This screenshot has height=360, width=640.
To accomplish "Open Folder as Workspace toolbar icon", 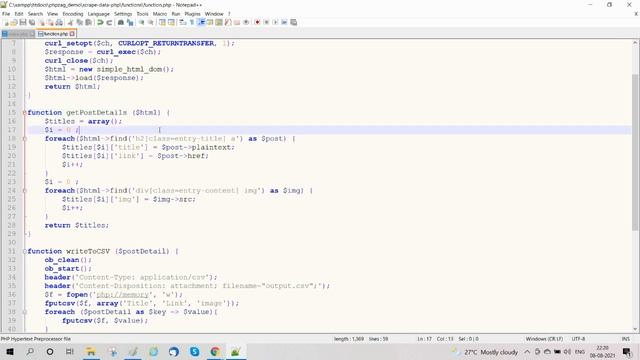I will (237, 22).
